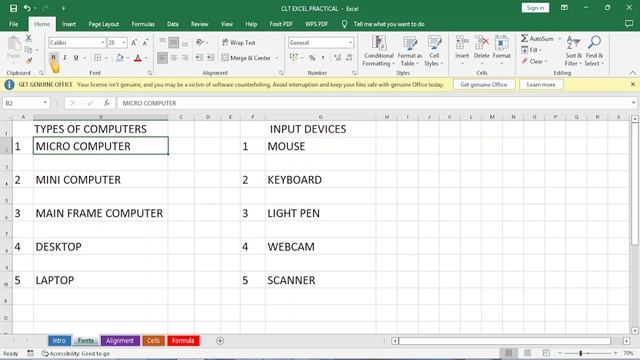Click the fill color bucket

[119, 58]
